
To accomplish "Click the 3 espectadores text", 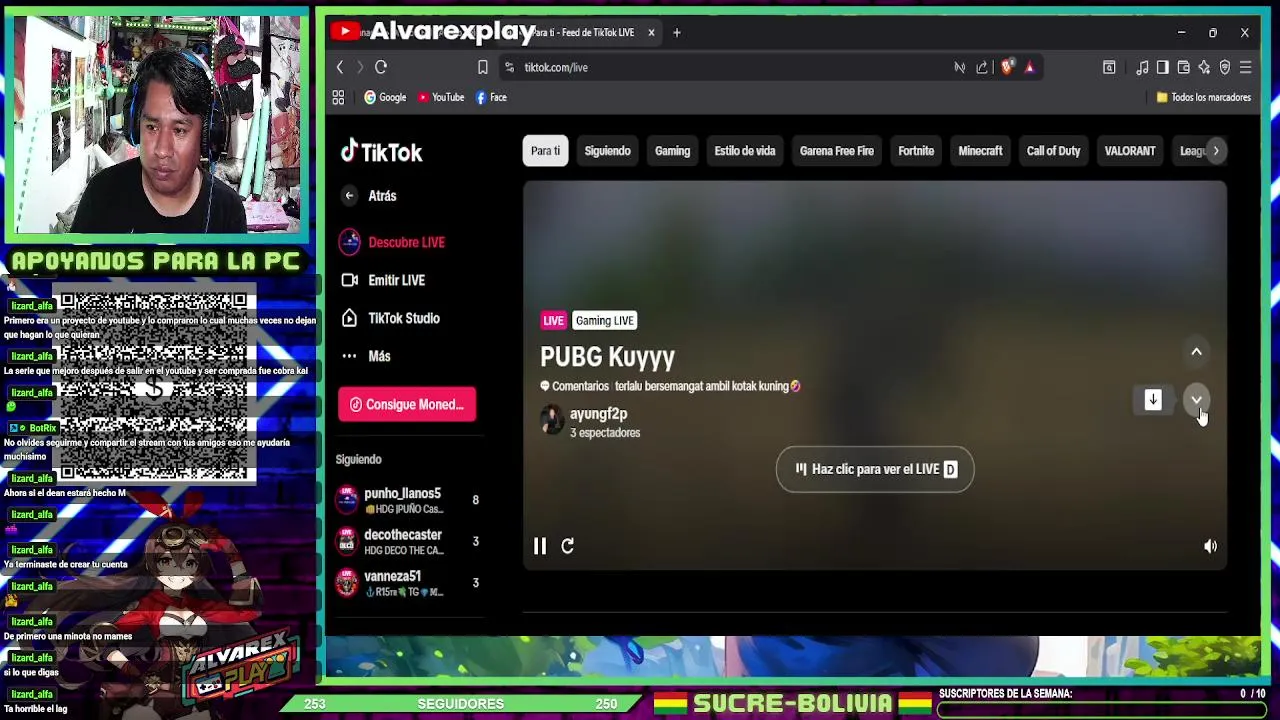I will tap(604, 433).
